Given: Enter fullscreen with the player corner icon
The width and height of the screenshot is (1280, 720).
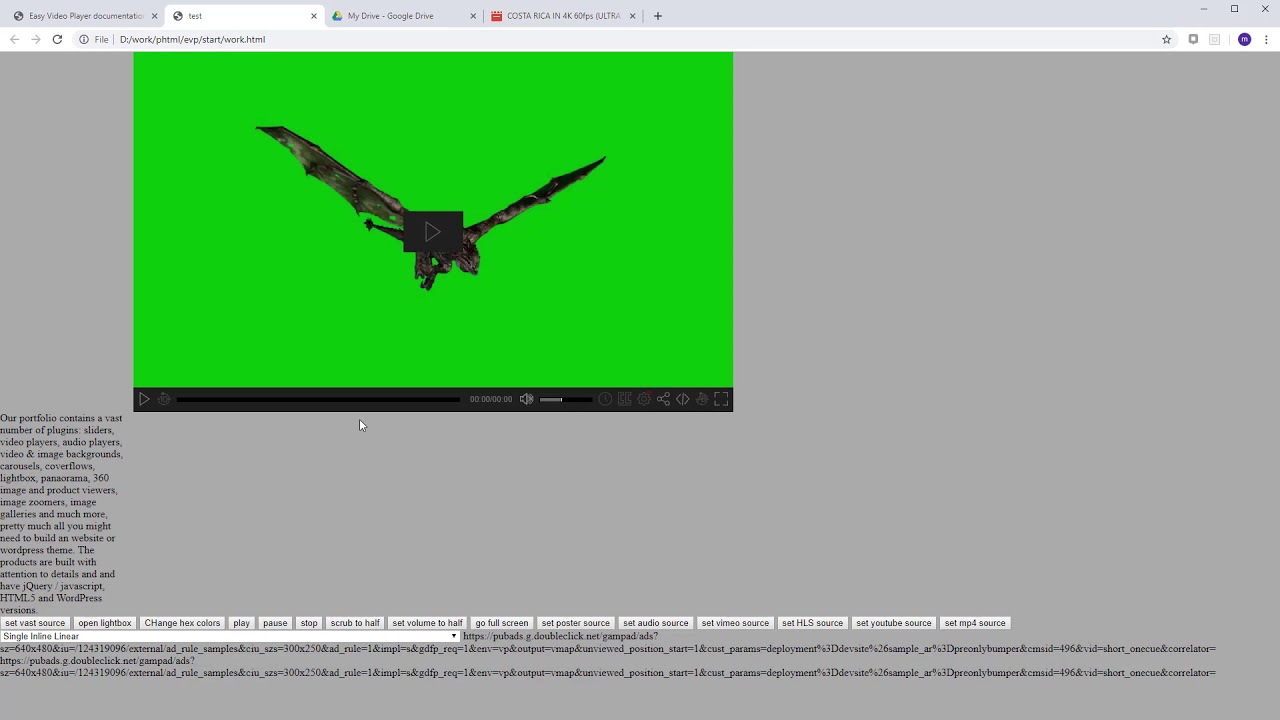Looking at the screenshot, I should (x=721, y=399).
